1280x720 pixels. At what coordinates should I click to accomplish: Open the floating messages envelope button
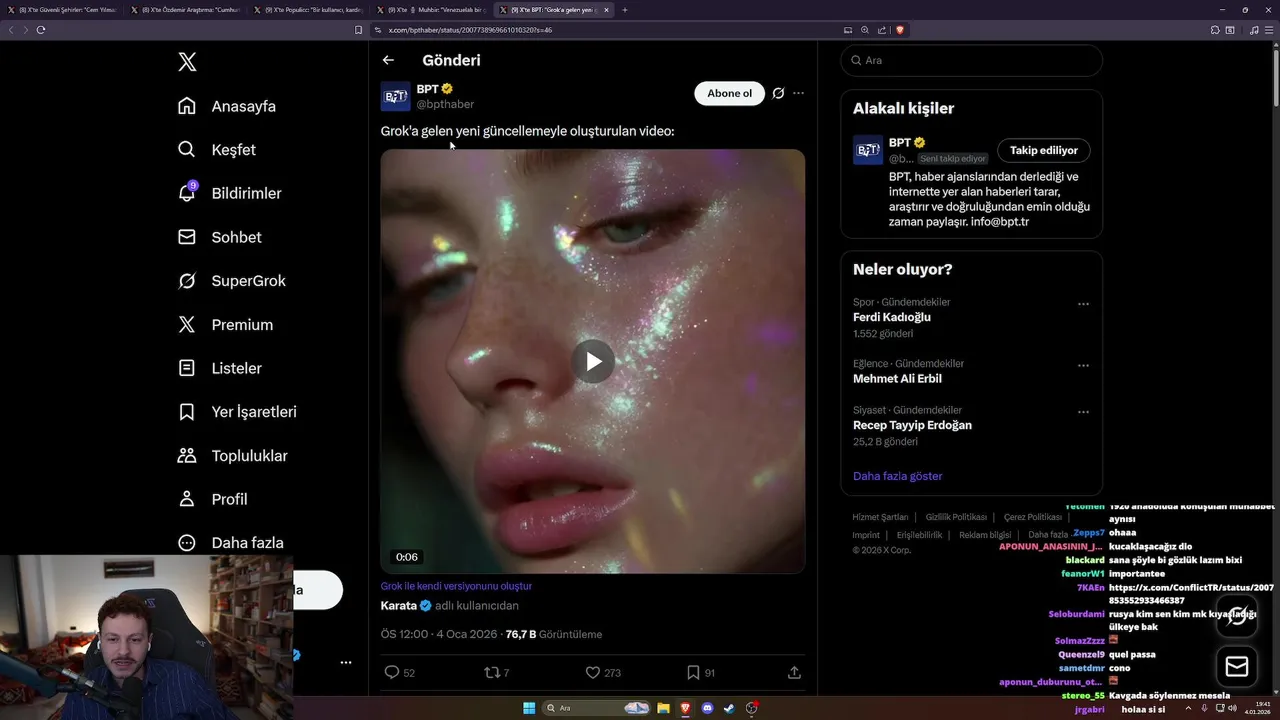tap(1237, 667)
